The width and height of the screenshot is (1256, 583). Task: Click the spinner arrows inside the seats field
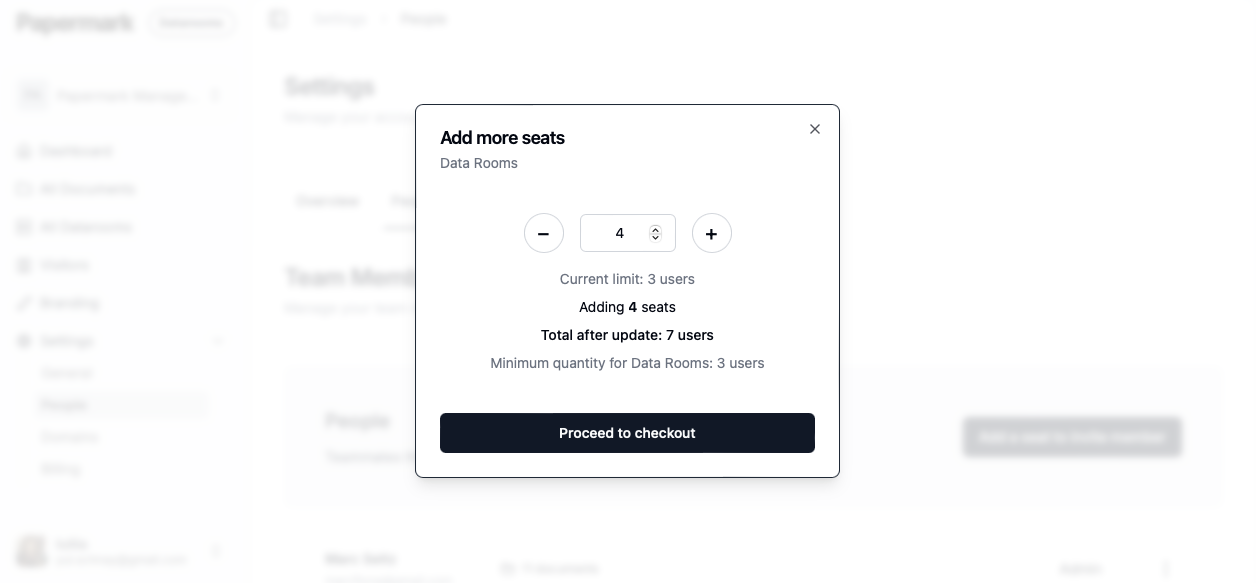(655, 233)
